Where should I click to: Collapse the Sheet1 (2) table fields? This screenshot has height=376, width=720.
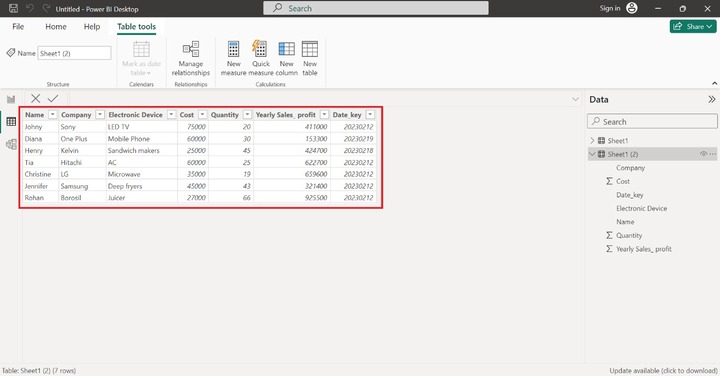[x=592, y=154]
